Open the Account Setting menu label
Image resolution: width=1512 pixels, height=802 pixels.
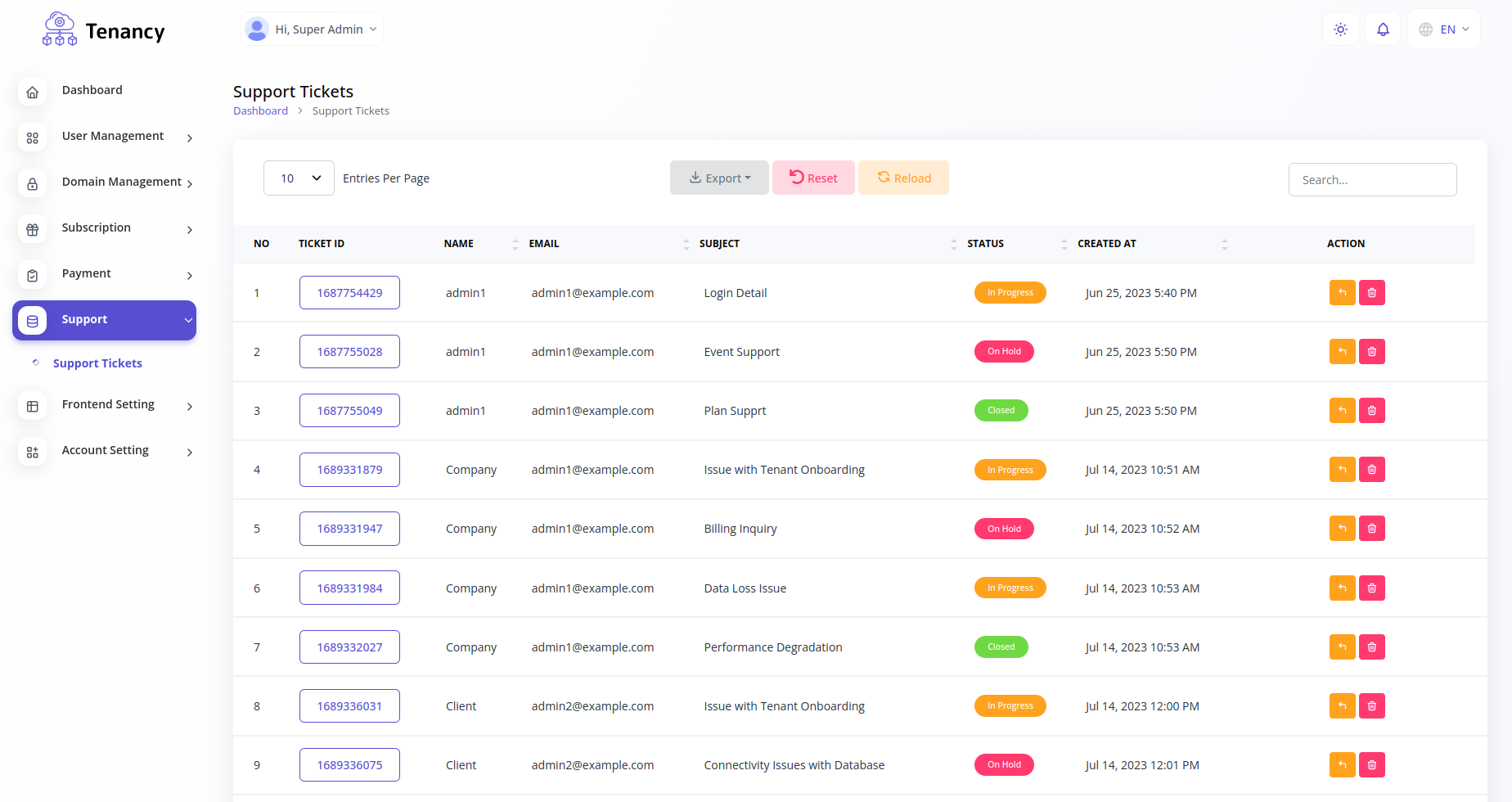point(106,450)
